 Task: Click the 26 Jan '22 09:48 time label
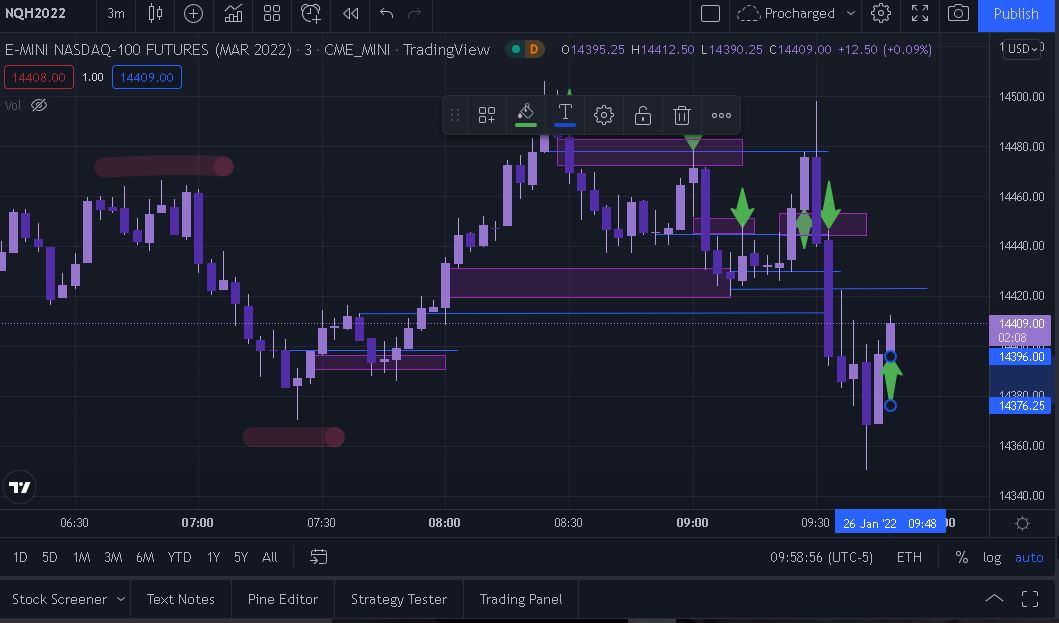[889, 524]
